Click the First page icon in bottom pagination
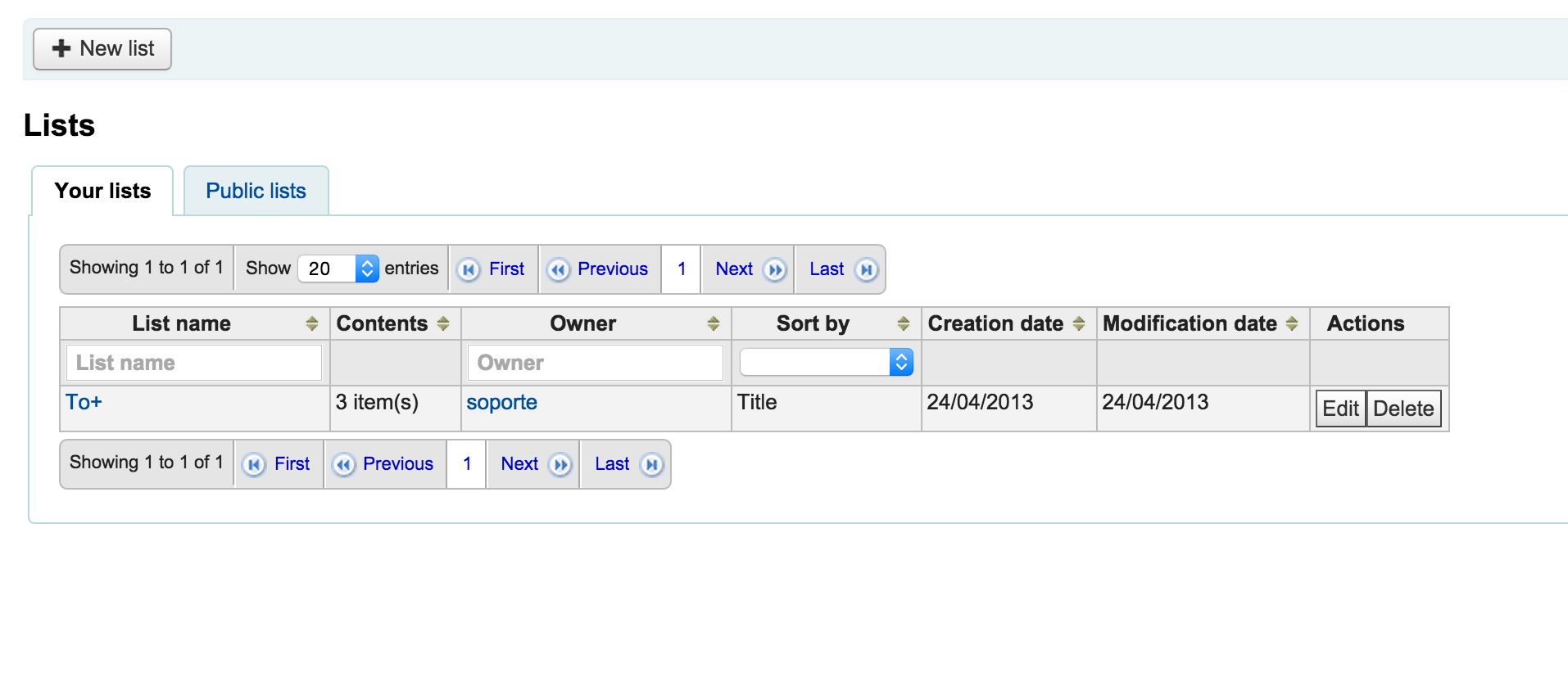1568x691 pixels. (x=254, y=464)
